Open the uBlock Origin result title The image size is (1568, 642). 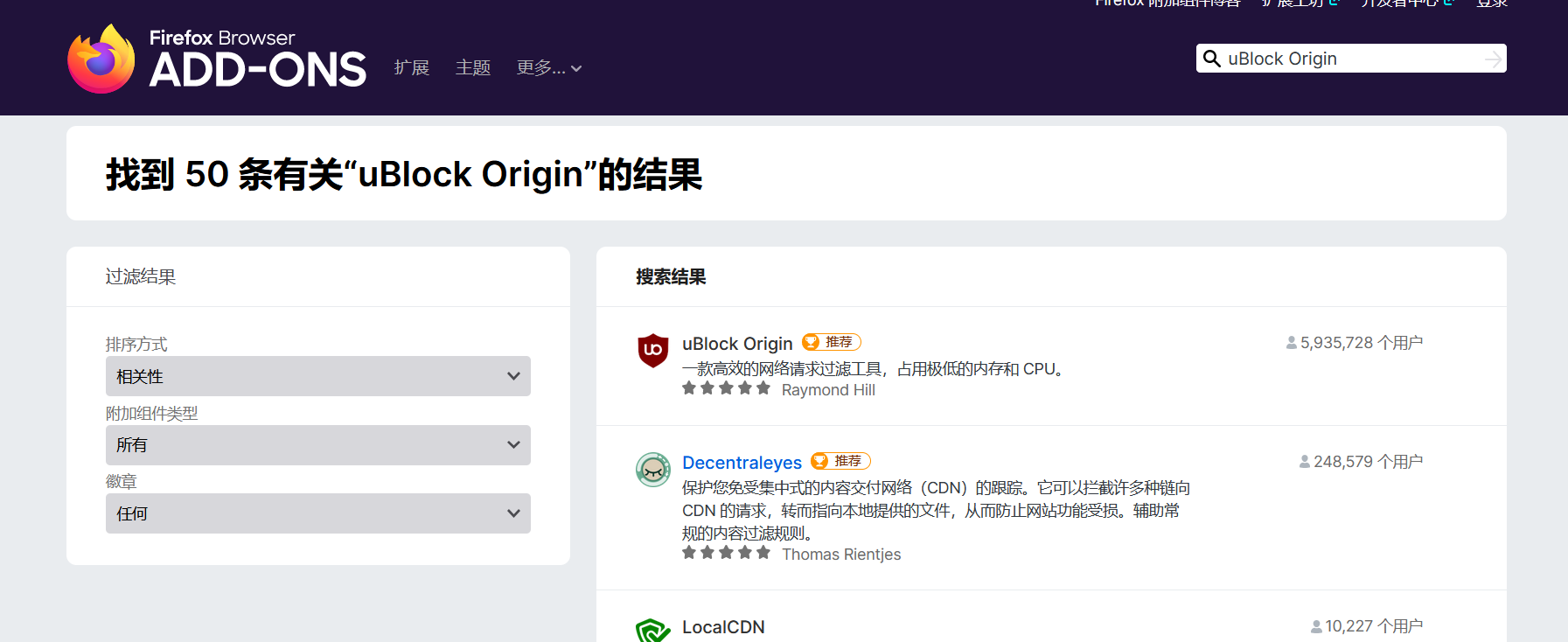737,344
